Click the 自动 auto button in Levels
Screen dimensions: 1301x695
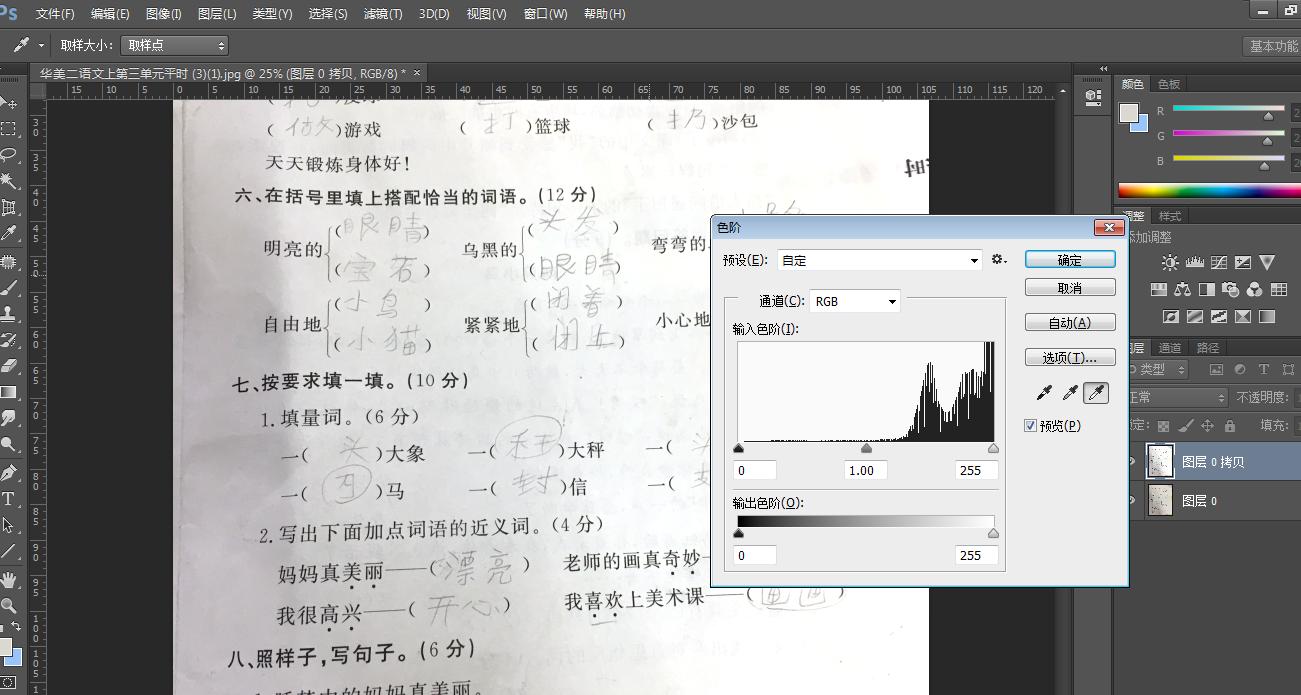point(1069,321)
